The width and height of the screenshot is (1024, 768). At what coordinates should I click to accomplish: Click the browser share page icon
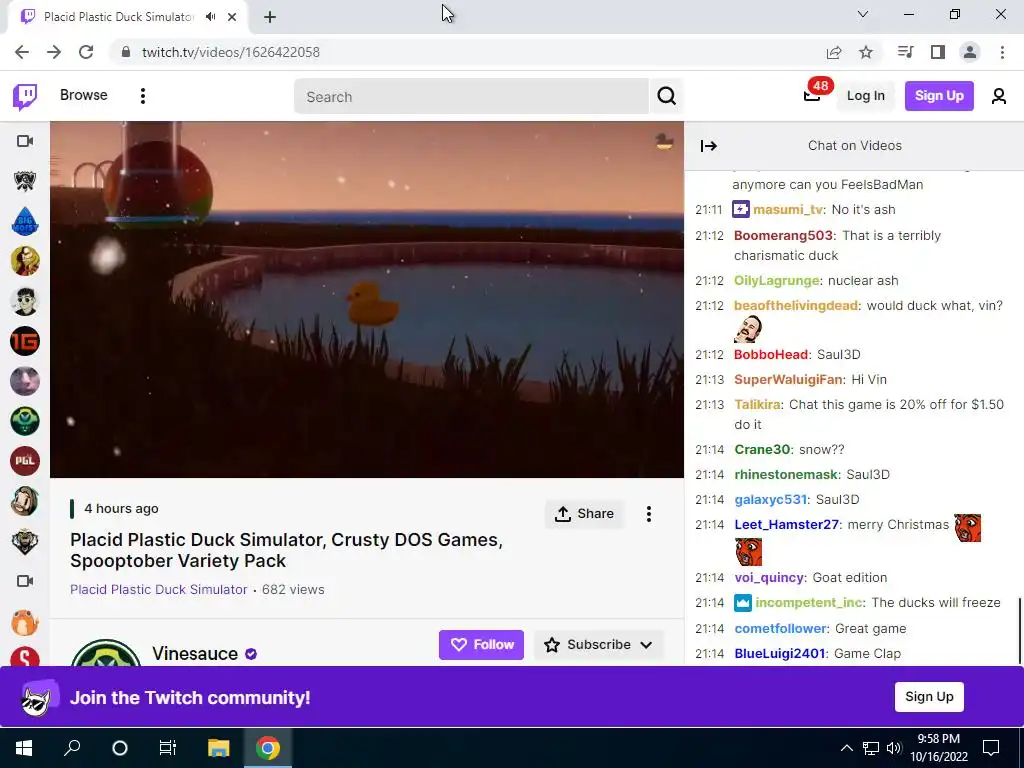point(834,52)
